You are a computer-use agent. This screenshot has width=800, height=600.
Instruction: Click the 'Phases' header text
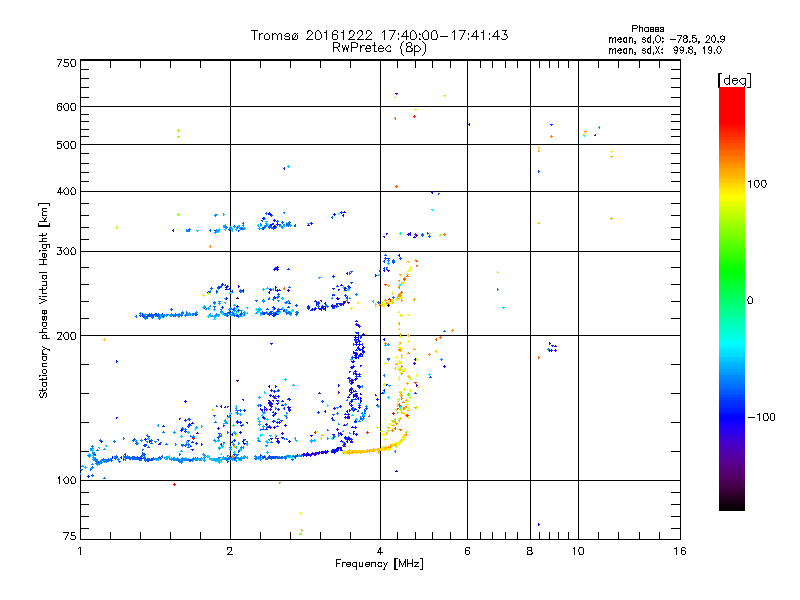click(x=647, y=29)
